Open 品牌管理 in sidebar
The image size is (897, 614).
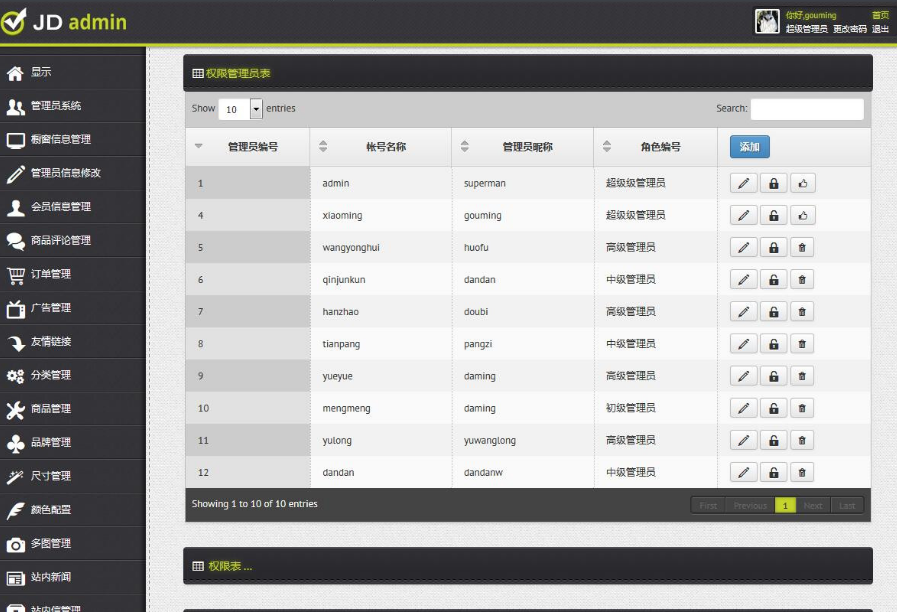tap(73, 442)
